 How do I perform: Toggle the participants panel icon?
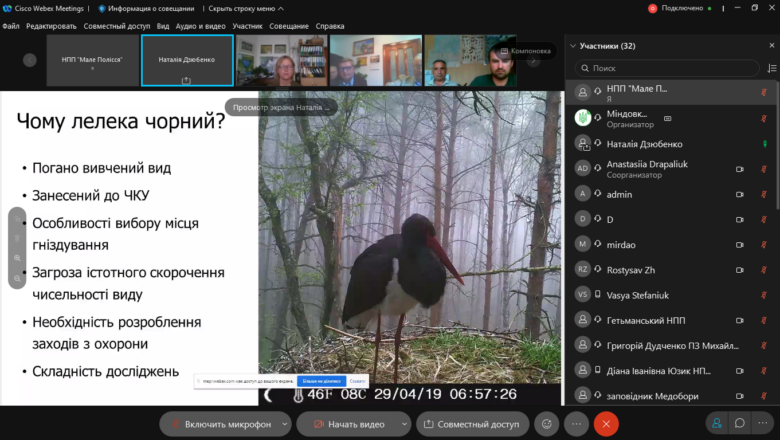pos(717,423)
